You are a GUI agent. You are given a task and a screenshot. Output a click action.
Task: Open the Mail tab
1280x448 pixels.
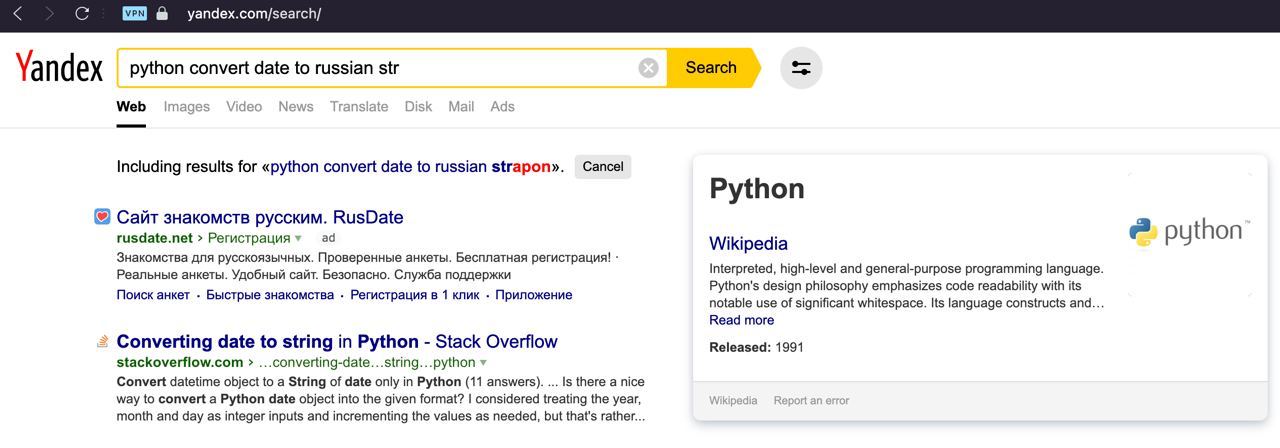pos(461,107)
